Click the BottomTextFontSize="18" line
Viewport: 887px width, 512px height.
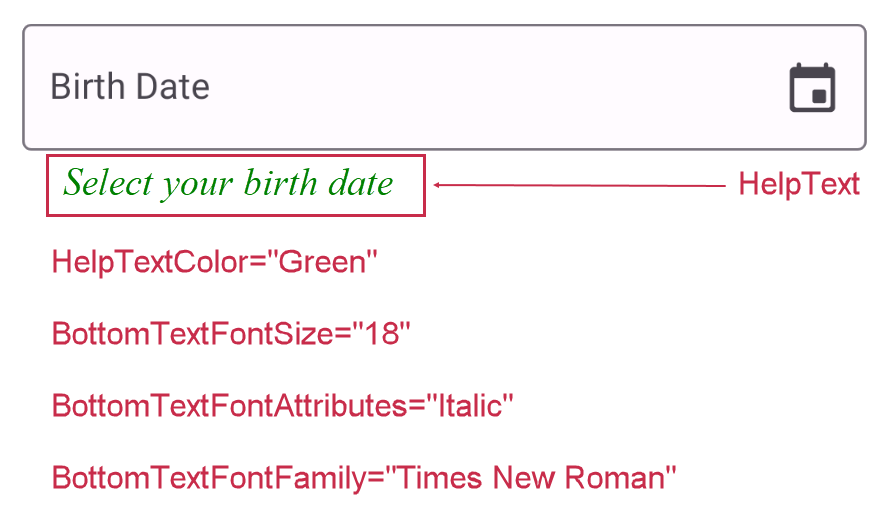[231, 334]
